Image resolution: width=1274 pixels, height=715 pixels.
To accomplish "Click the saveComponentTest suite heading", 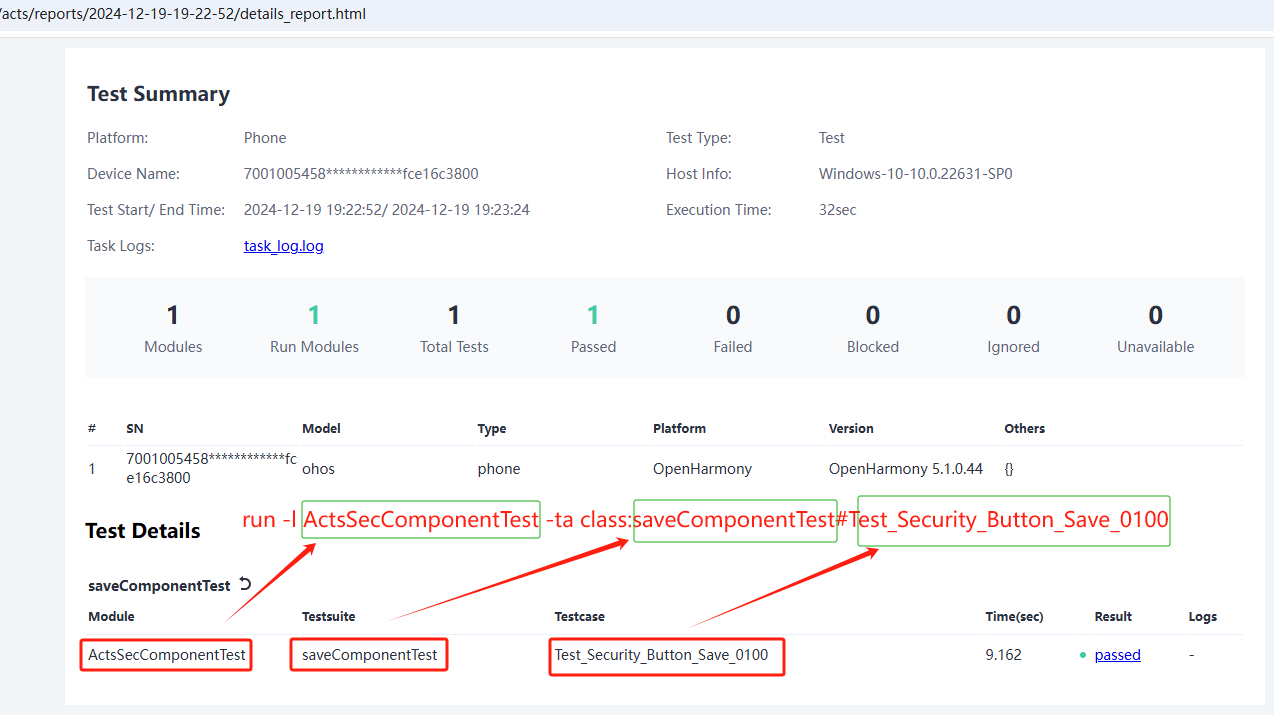I will pos(159,586).
